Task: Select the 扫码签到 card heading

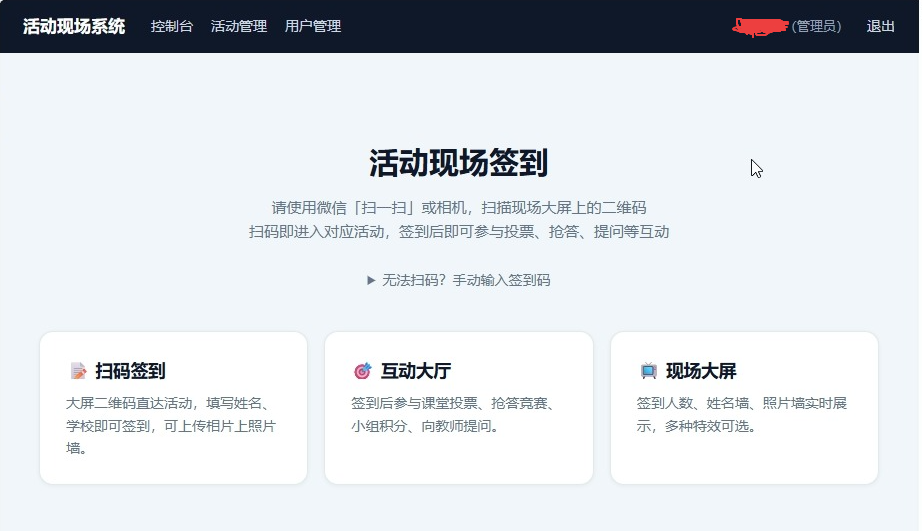Action: tap(130, 371)
